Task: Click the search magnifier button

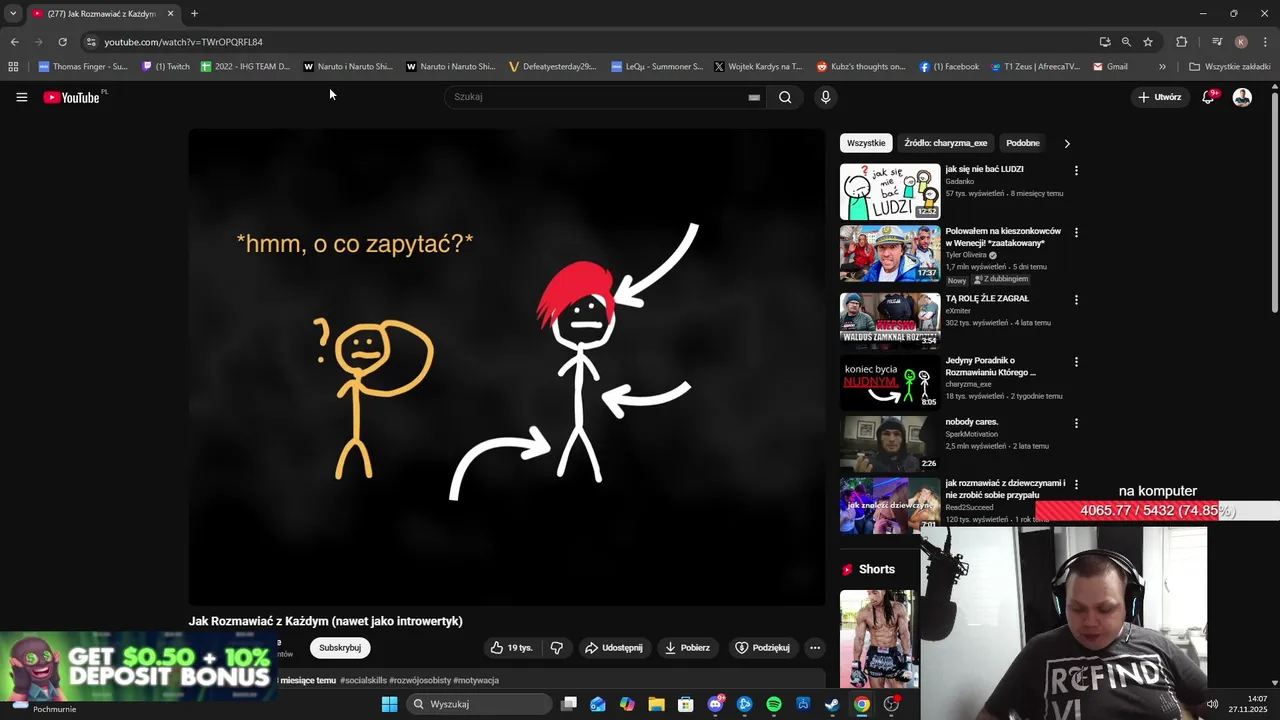Action: (x=785, y=97)
